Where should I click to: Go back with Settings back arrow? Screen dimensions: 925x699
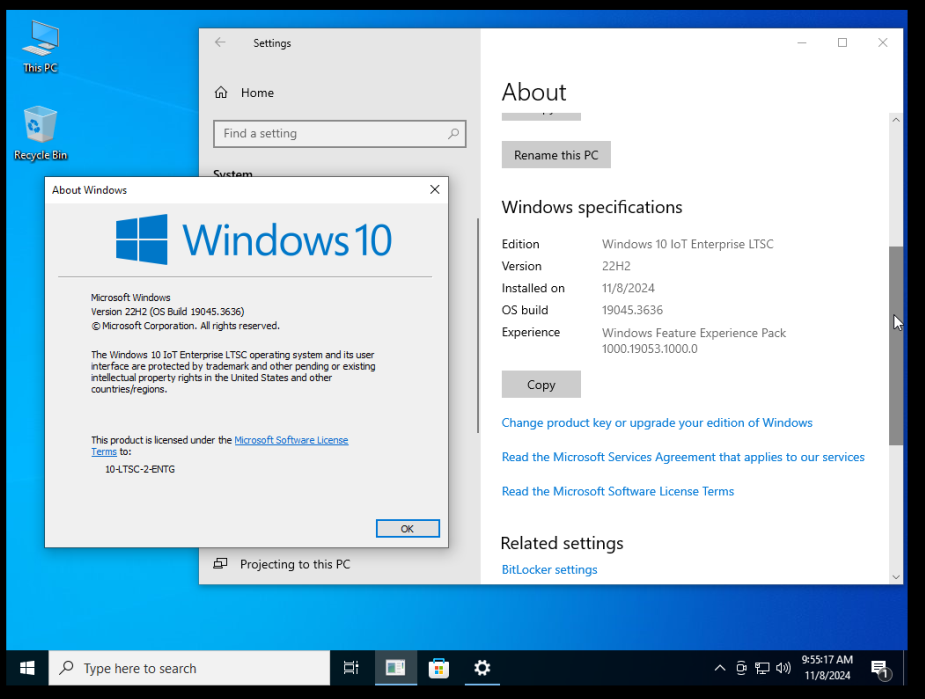click(220, 42)
